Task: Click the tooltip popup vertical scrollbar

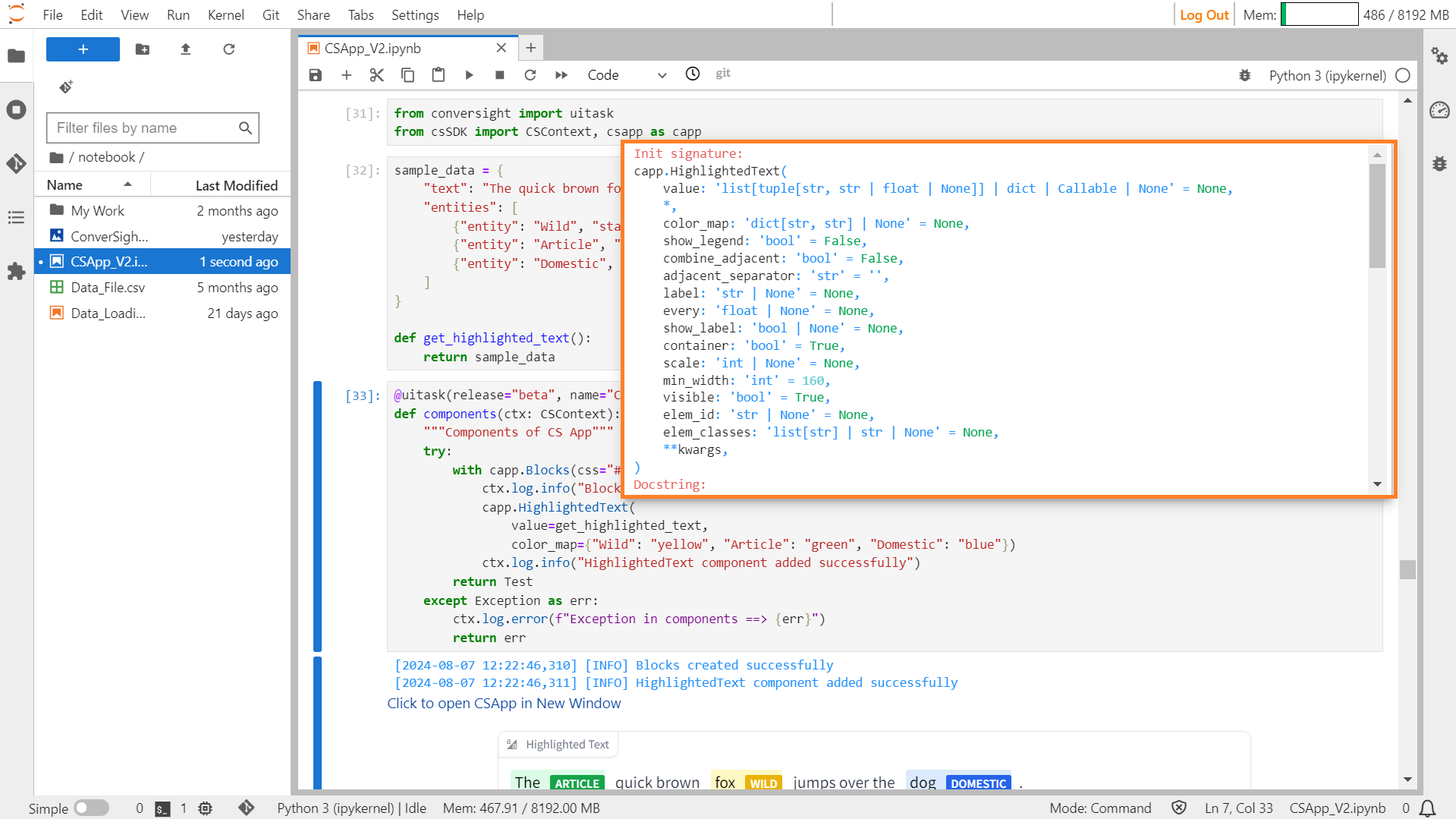Action: pyautogui.click(x=1377, y=216)
